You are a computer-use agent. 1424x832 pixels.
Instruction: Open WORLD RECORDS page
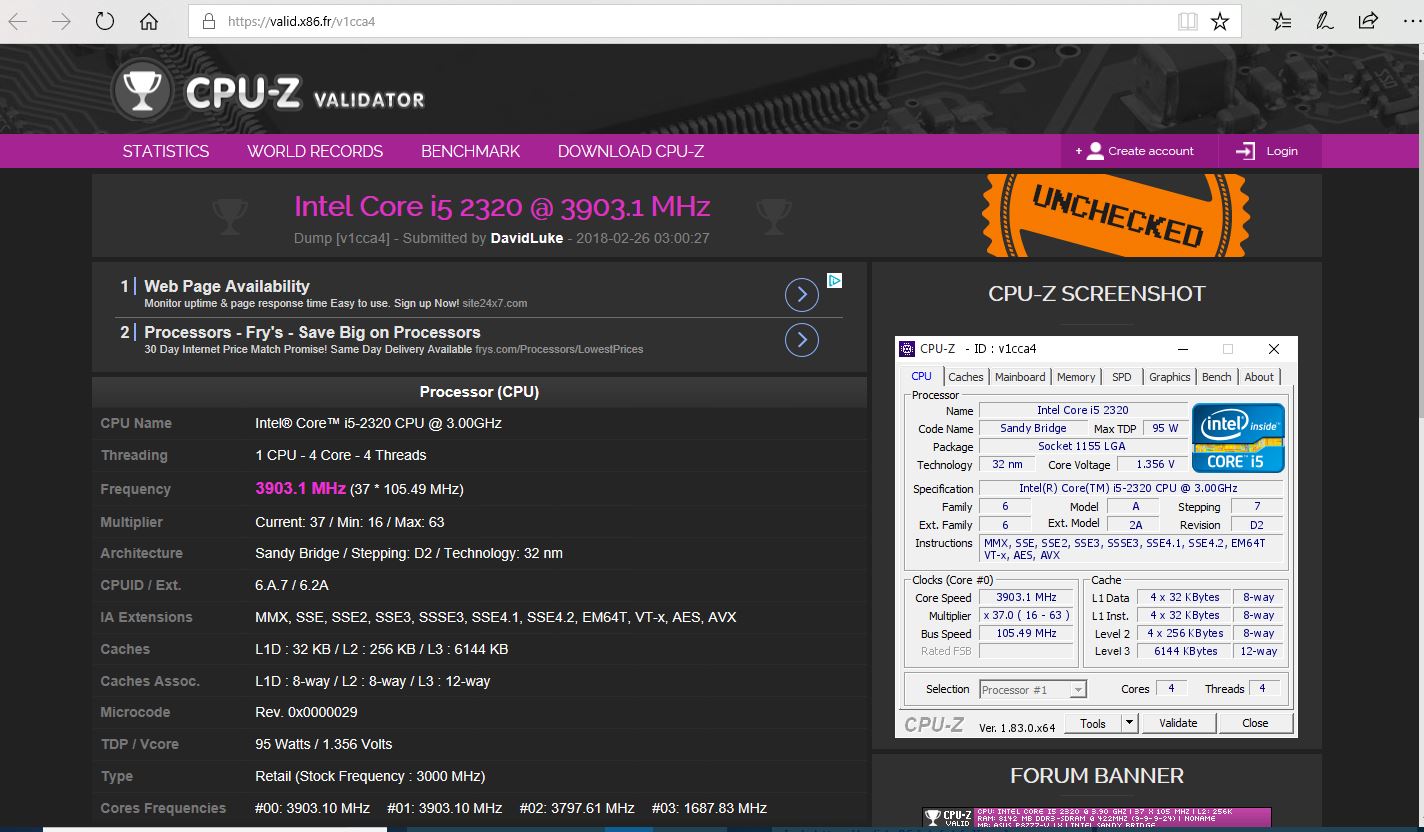[315, 151]
